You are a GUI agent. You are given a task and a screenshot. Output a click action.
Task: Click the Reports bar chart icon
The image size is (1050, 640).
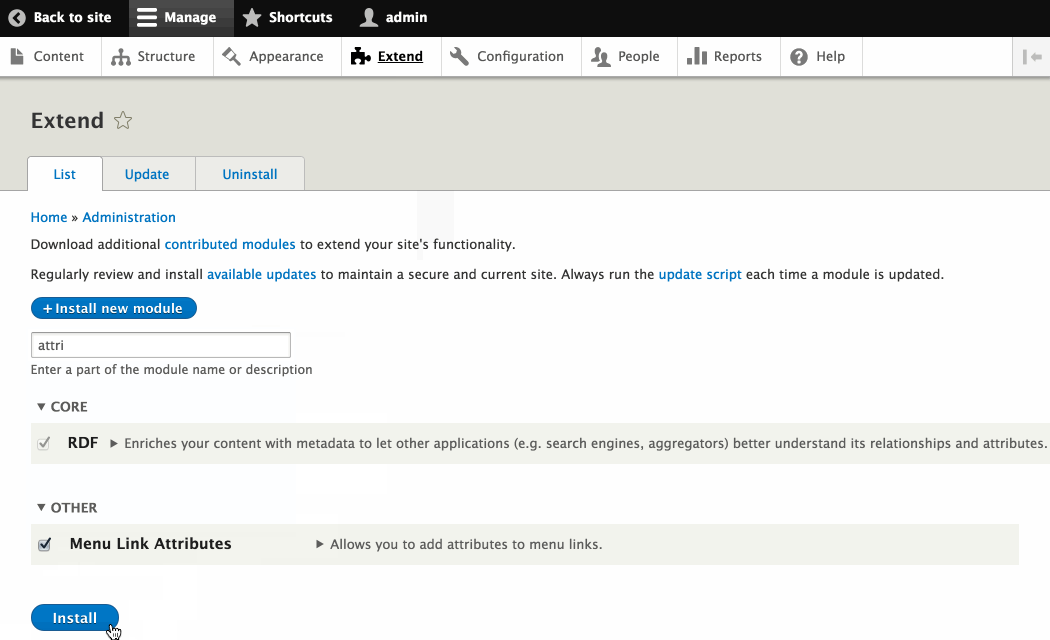pyautogui.click(x=696, y=56)
